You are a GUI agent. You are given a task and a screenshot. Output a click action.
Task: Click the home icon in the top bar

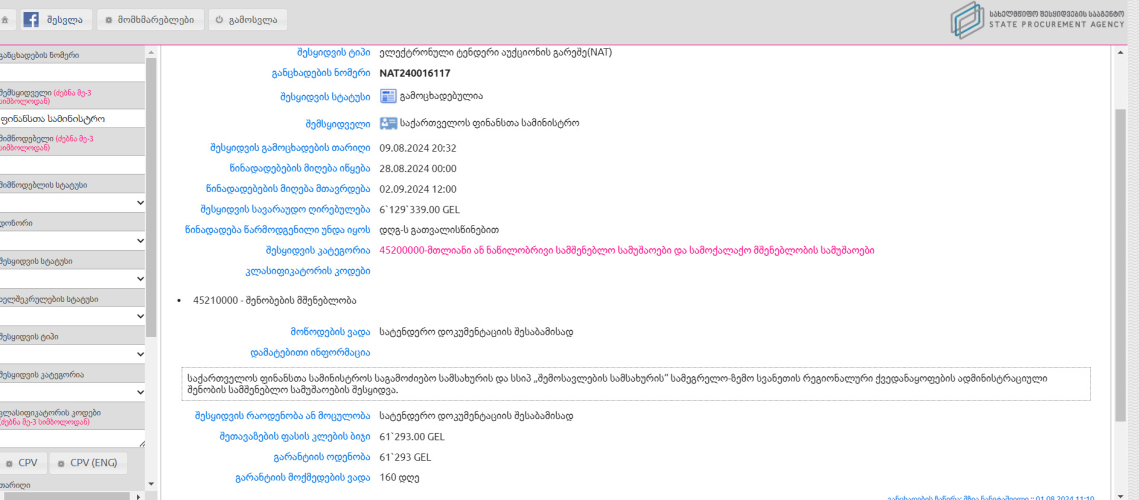pyautogui.click(x=5, y=19)
